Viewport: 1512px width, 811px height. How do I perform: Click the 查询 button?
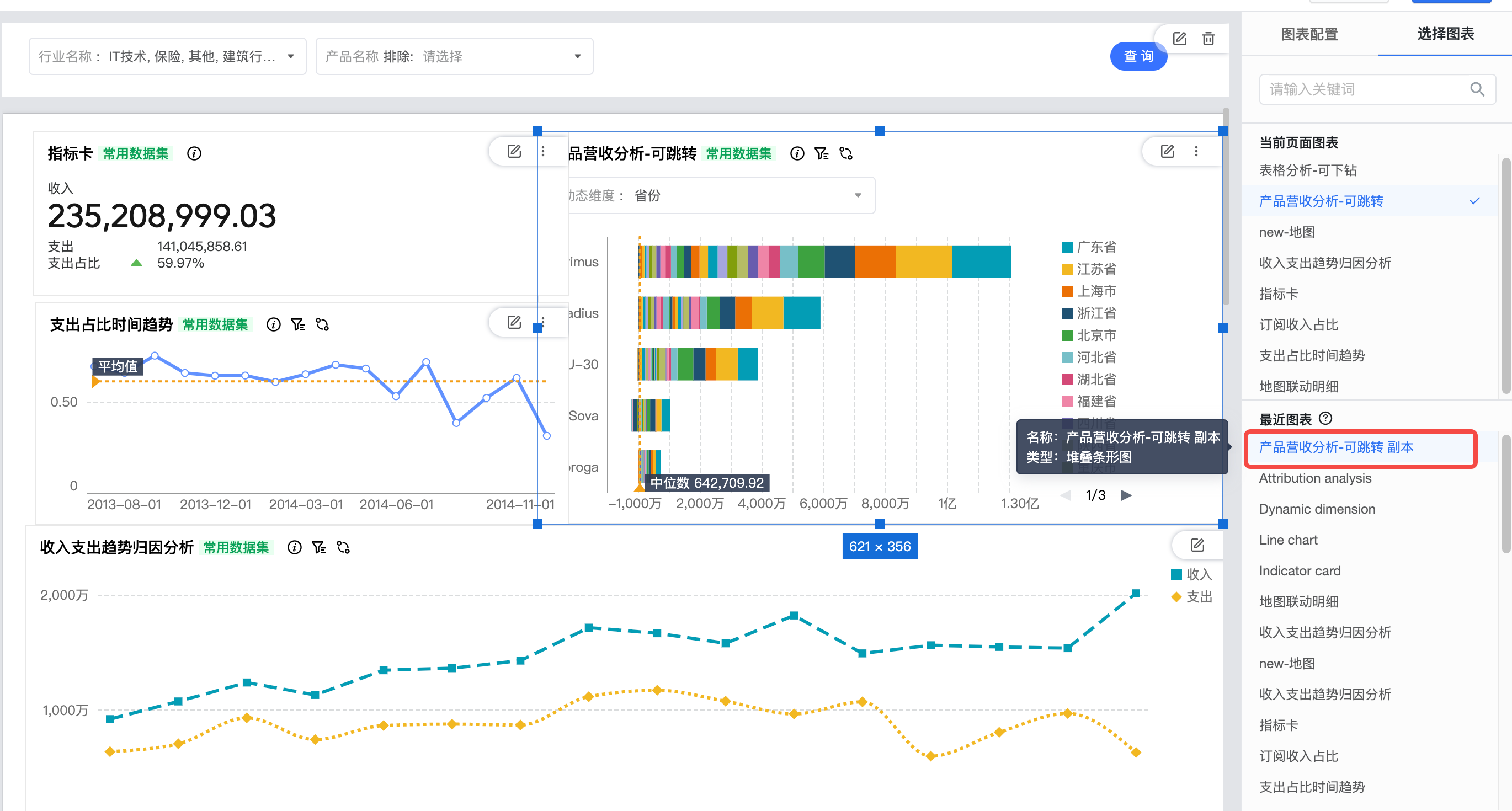1138,56
